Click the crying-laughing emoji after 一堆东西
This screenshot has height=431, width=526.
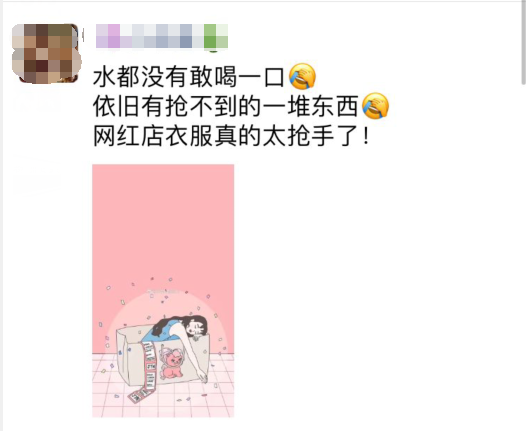(x=375, y=106)
